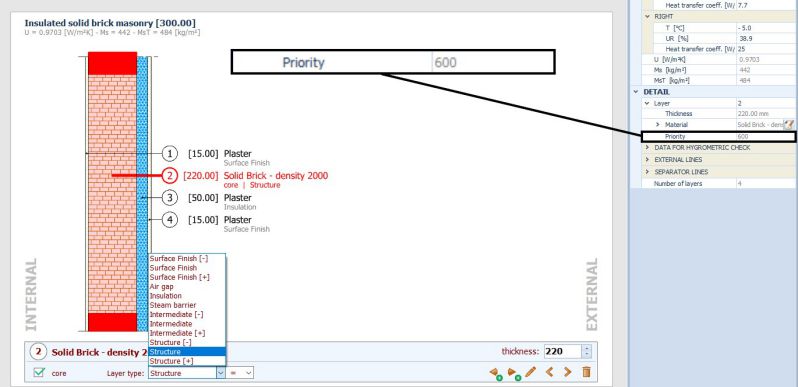Click the [50.00] Plaster layer 3 label

(x=219, y=198)
